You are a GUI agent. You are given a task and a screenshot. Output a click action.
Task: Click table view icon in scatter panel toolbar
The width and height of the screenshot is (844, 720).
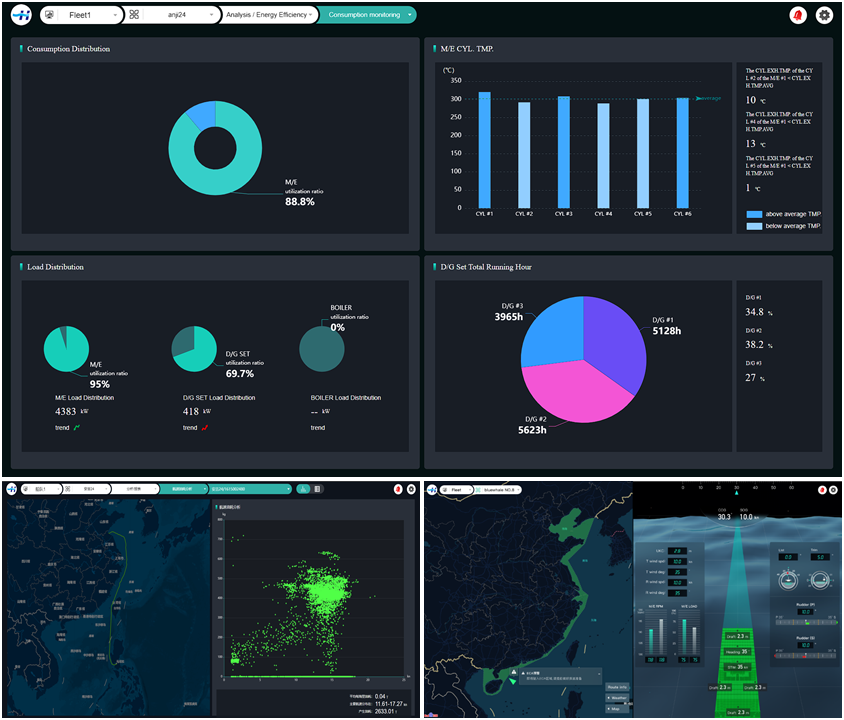pos(317,489)
